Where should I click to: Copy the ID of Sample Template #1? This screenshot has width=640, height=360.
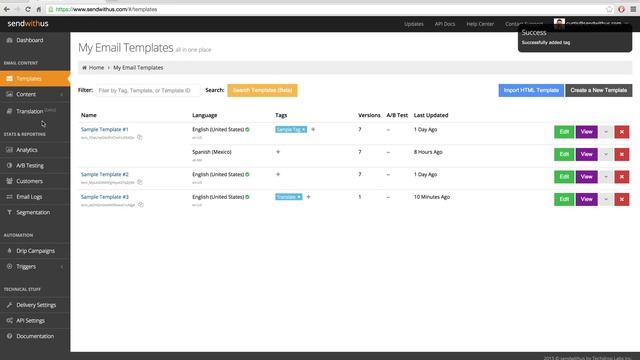pos(140,138)
